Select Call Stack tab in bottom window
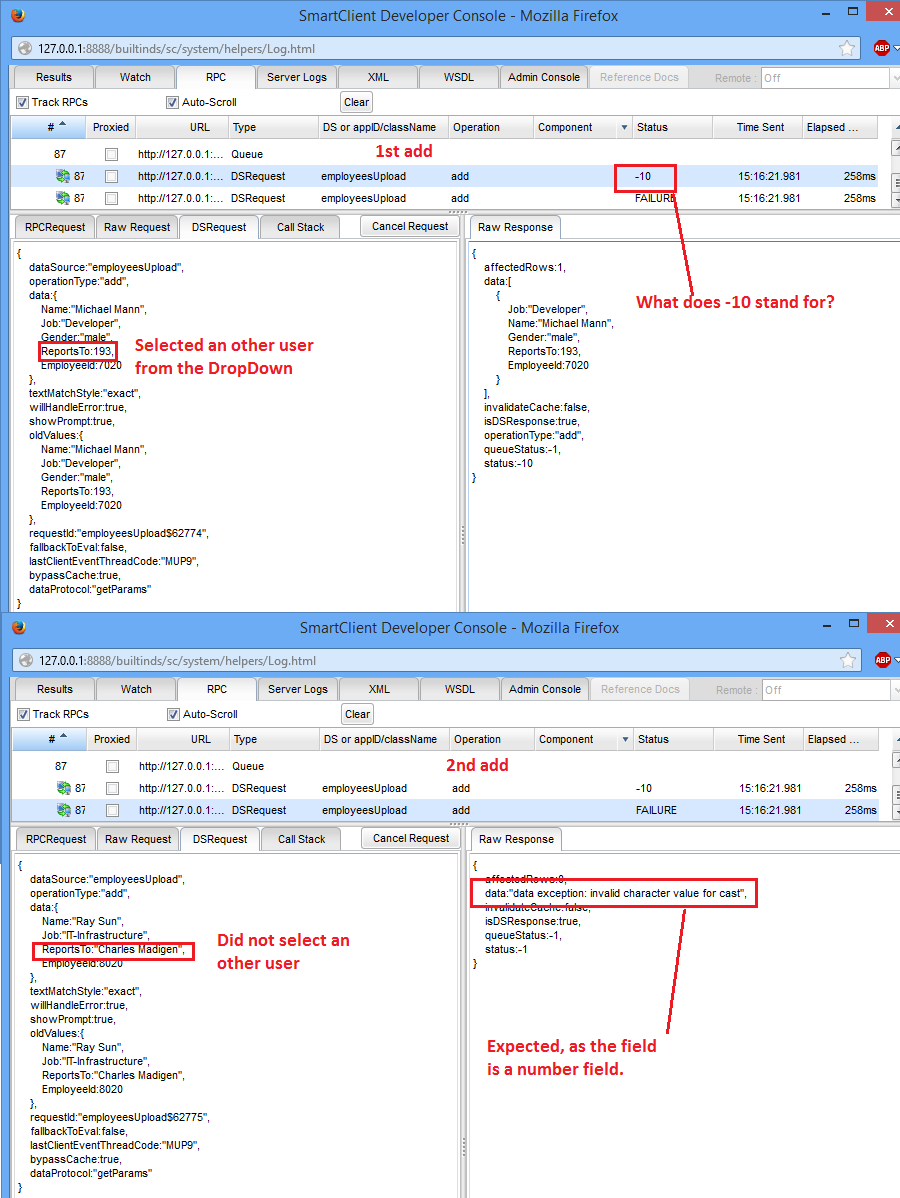 tap(301, 839)
